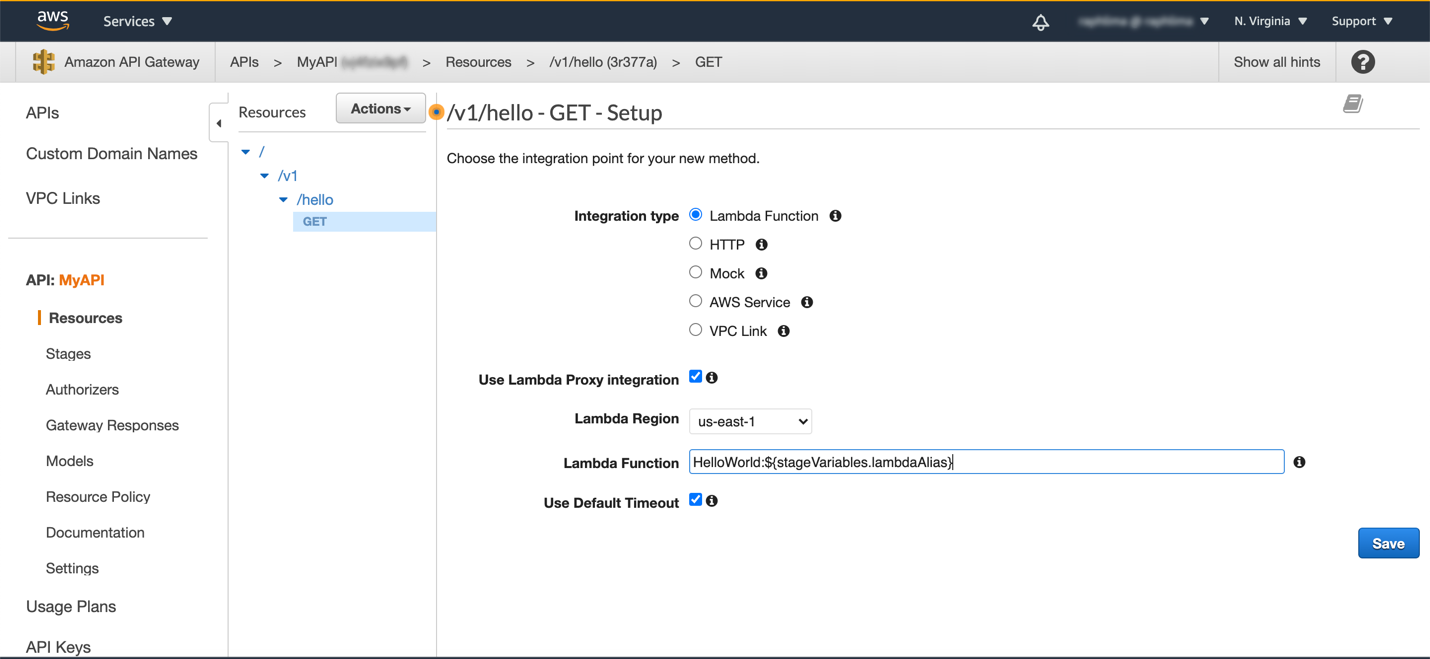Screen dimensions: 1430x659
Task: Click the Save button
Action: point(1388,543)
